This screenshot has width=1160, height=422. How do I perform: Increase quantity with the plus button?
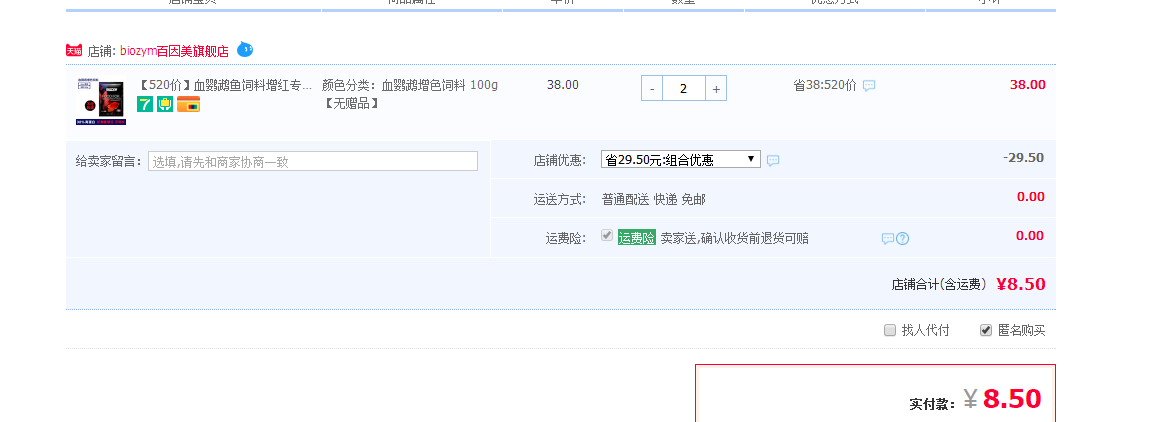(x=716, y=88)
